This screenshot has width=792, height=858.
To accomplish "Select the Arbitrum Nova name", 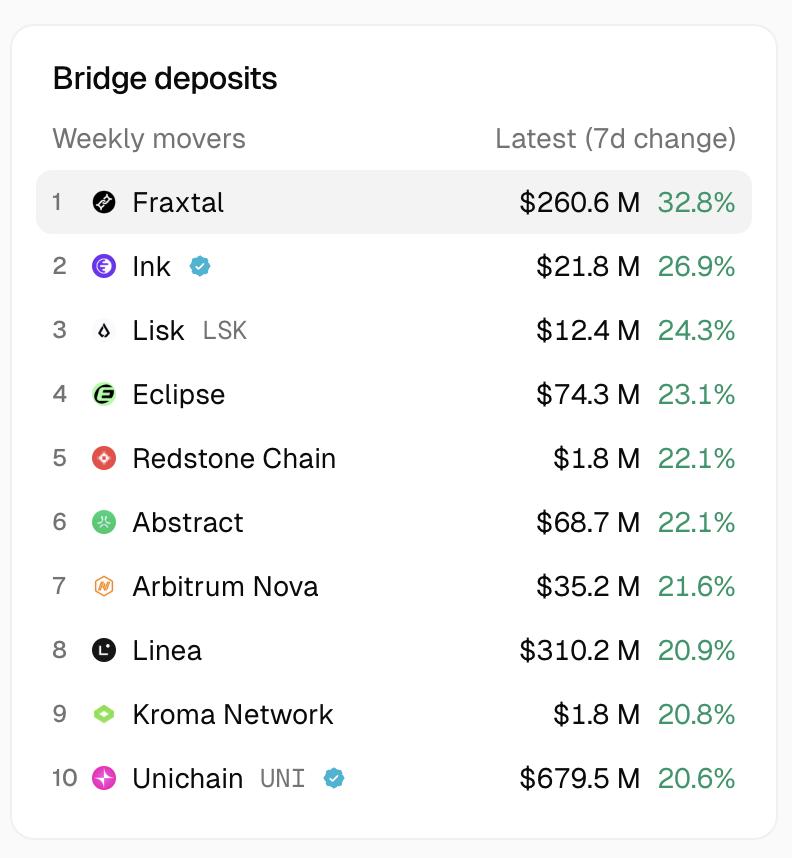I will coord(226,586).
